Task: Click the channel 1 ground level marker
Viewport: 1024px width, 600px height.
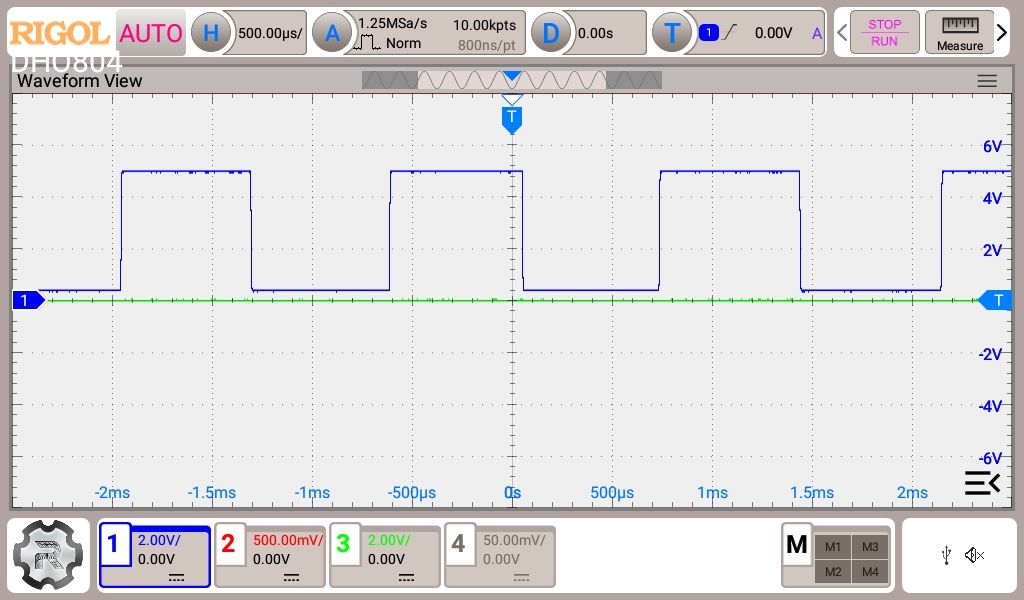Action: (29, 300)
